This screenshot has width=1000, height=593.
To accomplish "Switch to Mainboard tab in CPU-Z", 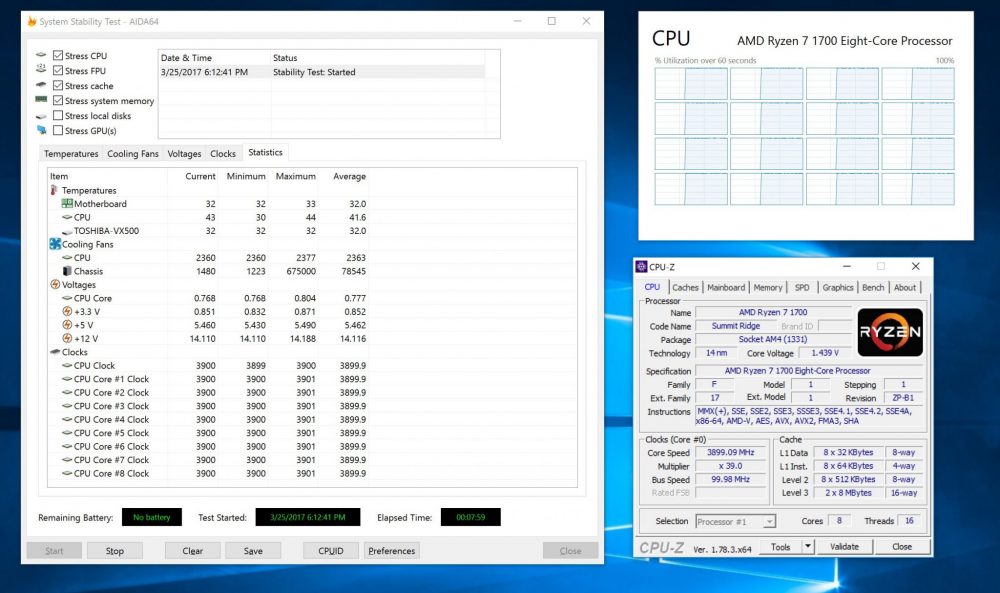I will click(x=726, y=288).
